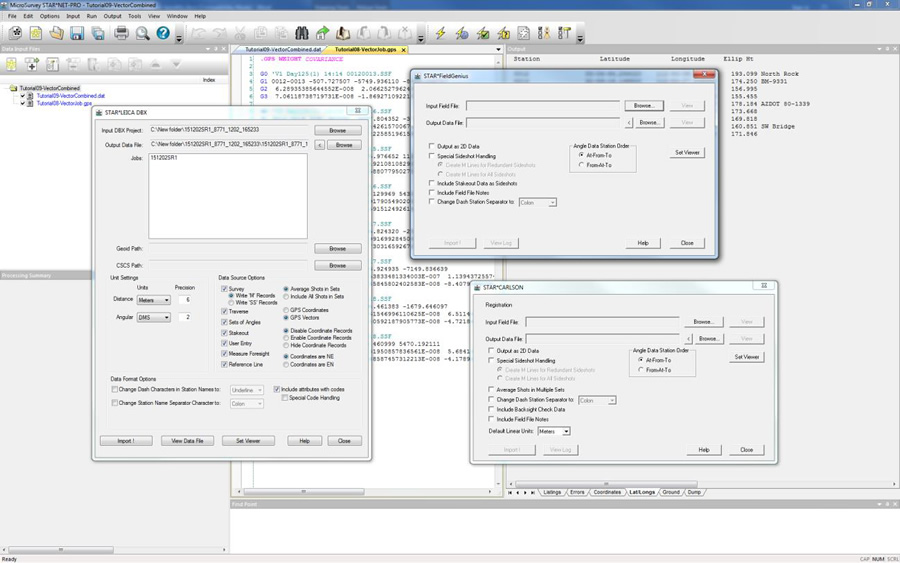Open Colon dropdown for Station Name Separator in LEICA

[247, 404]
